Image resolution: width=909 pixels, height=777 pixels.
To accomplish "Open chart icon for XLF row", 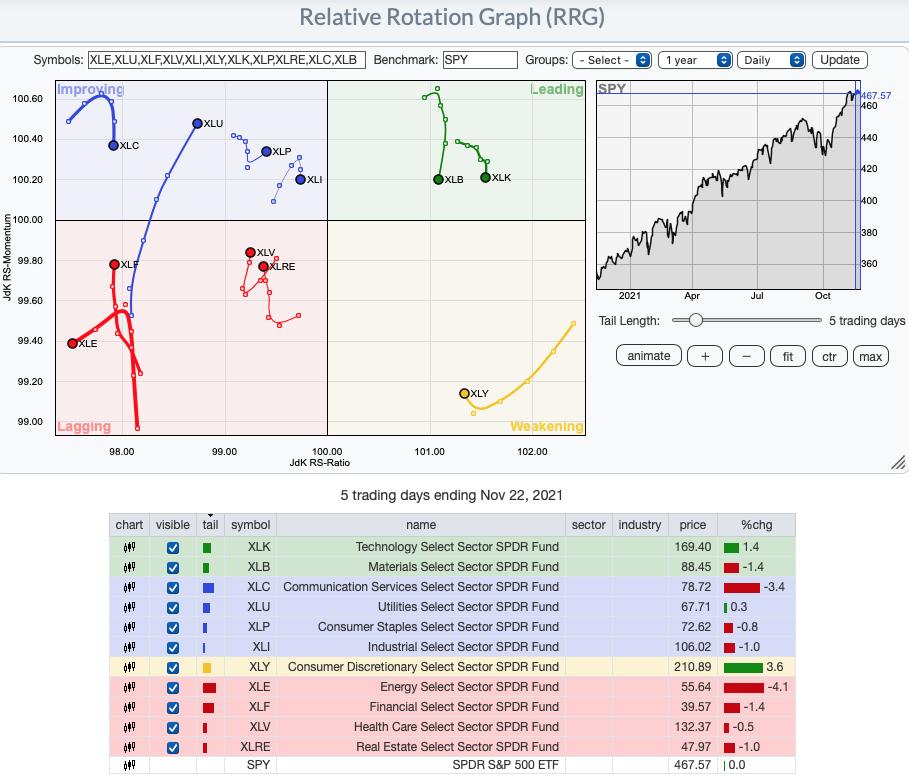I will 129,707.
